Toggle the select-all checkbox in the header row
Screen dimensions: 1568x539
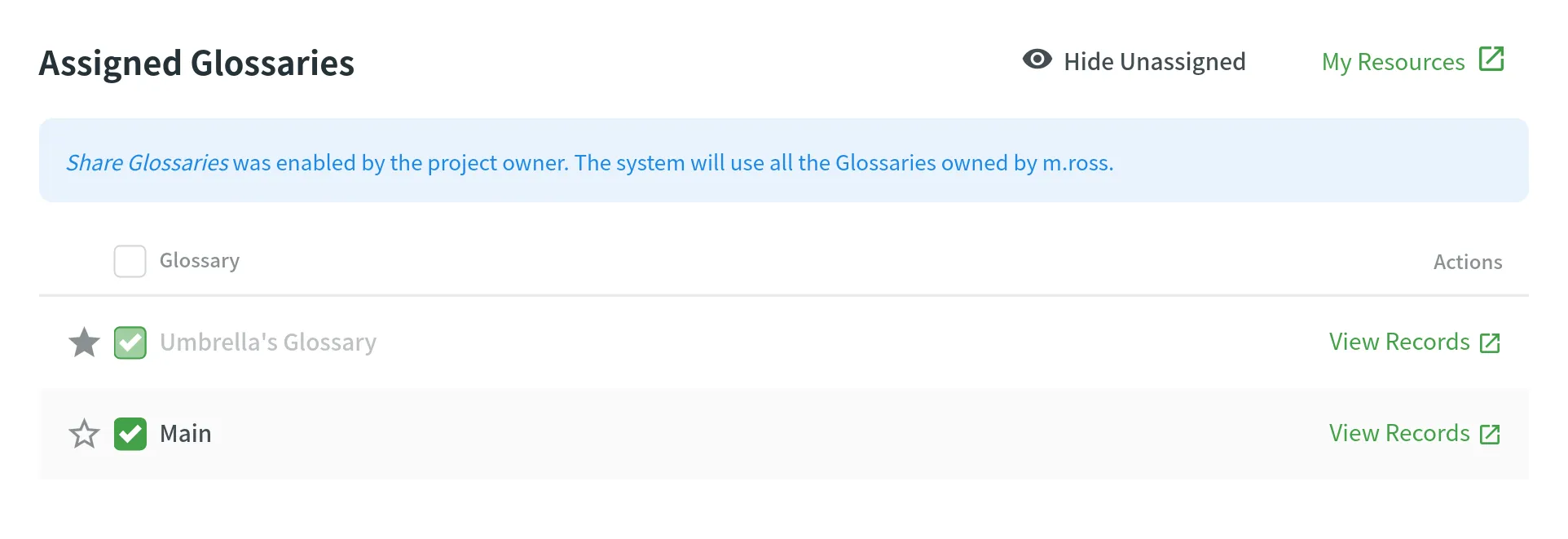(130, 261)
